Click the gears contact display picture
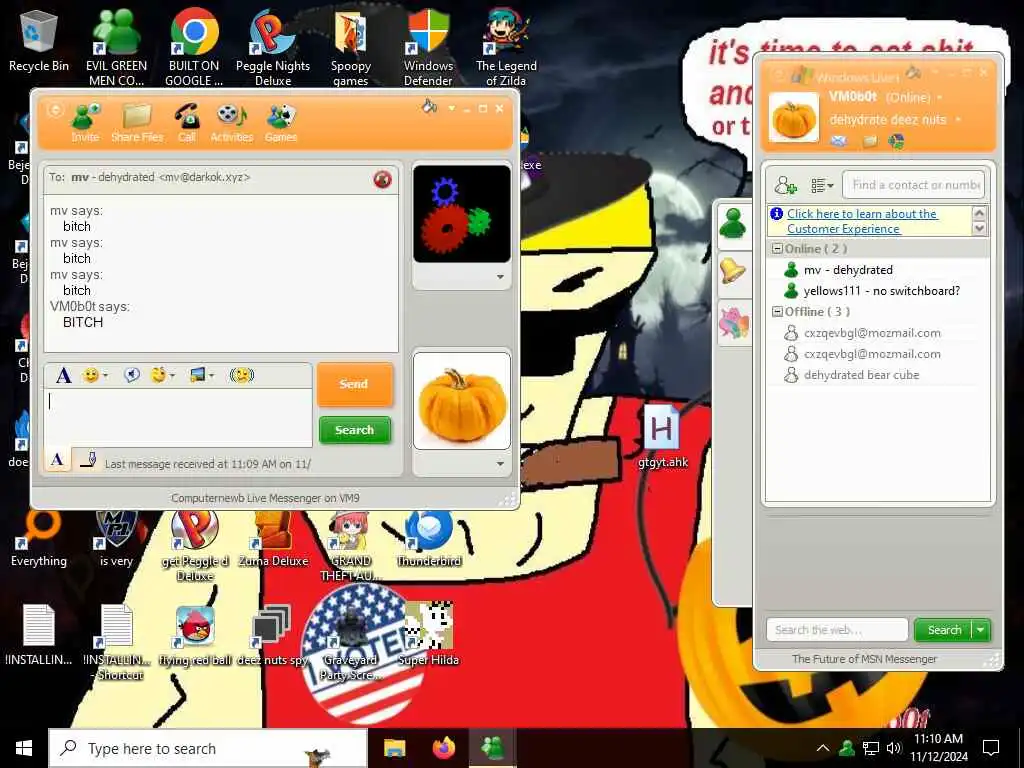The height and width of the screenshot is (768, 1024). pyautogui.click(x=462, y=214)
